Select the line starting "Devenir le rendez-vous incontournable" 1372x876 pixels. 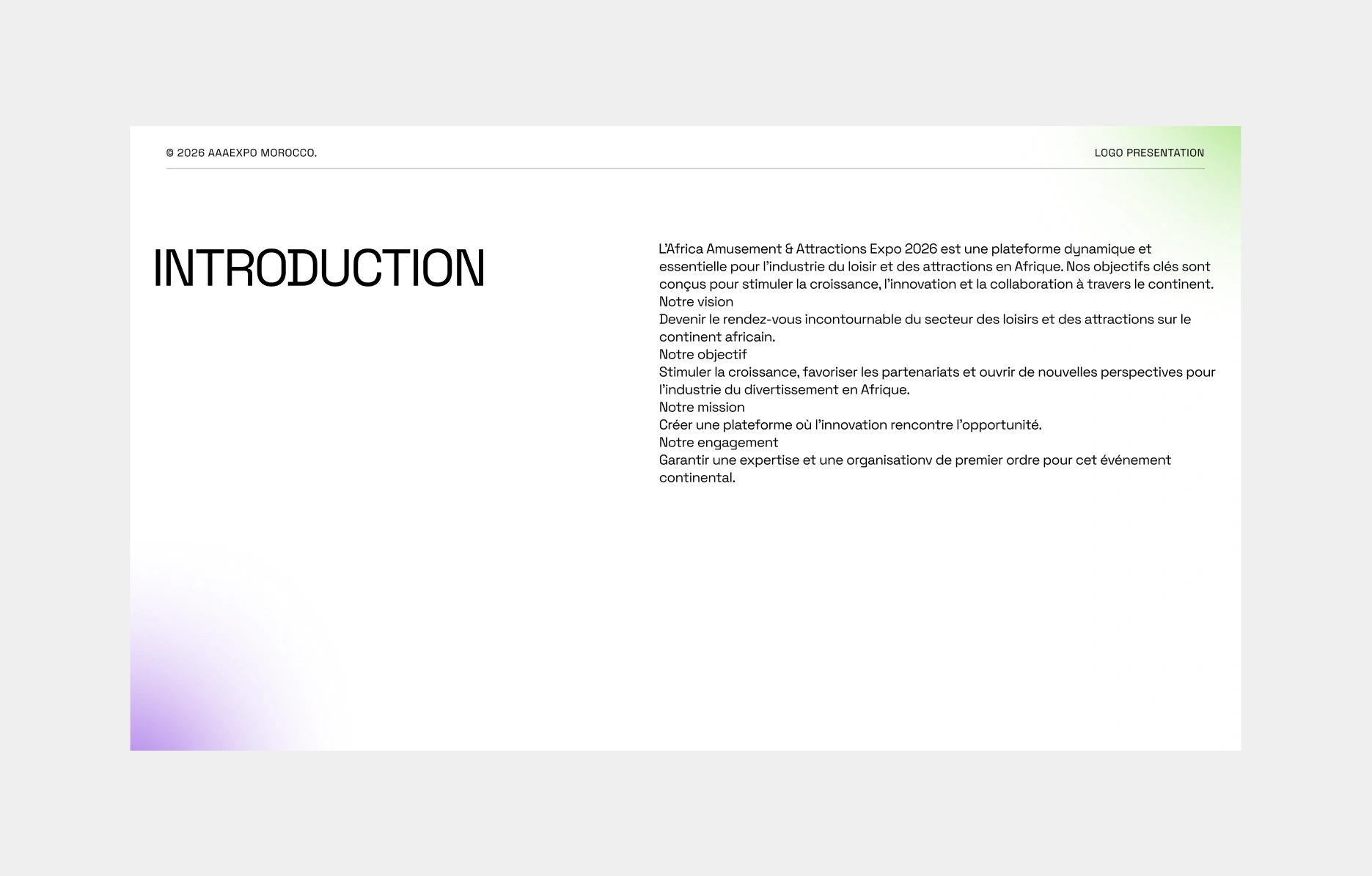925,320
